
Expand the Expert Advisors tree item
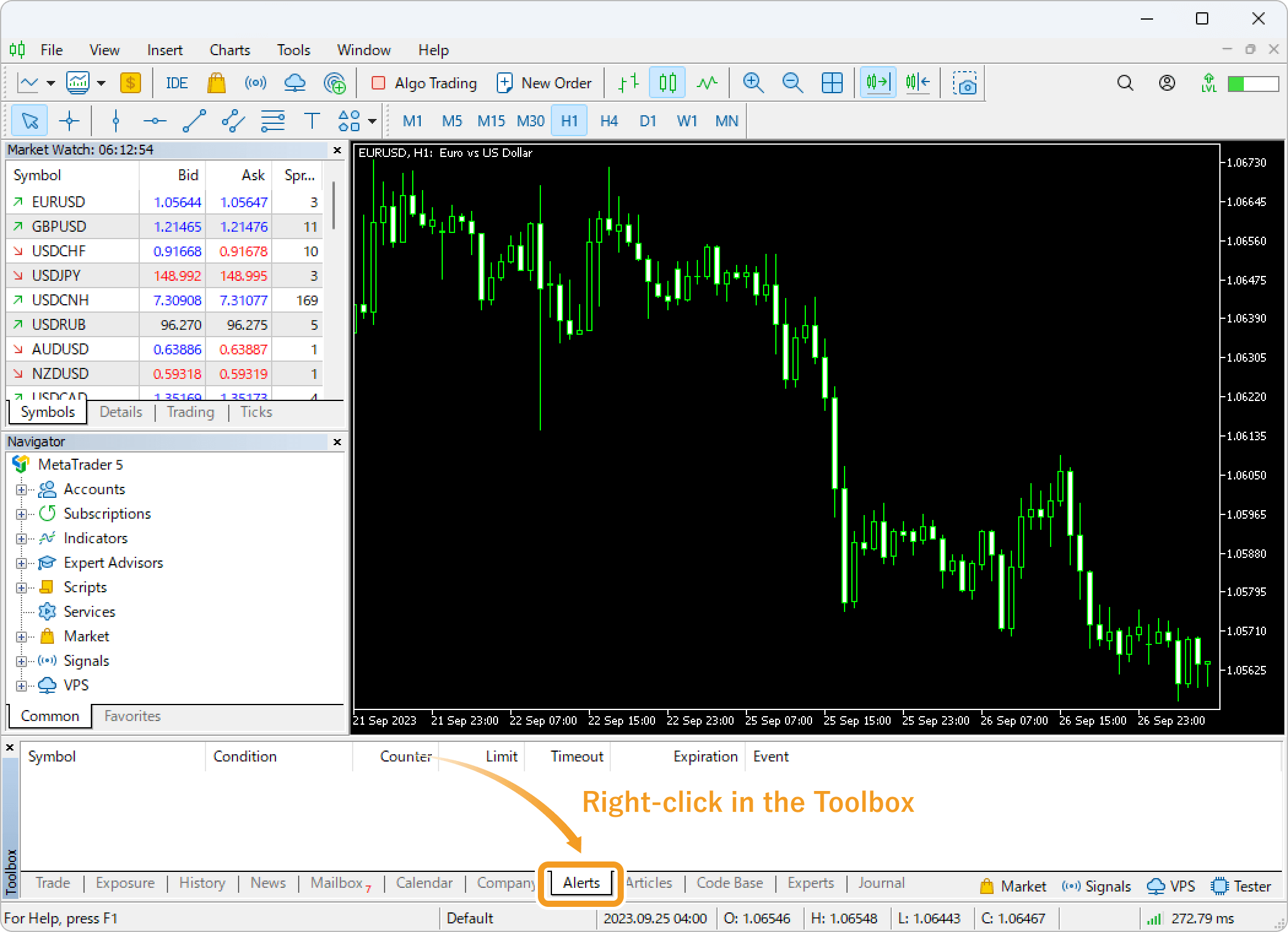pos(22,562)
